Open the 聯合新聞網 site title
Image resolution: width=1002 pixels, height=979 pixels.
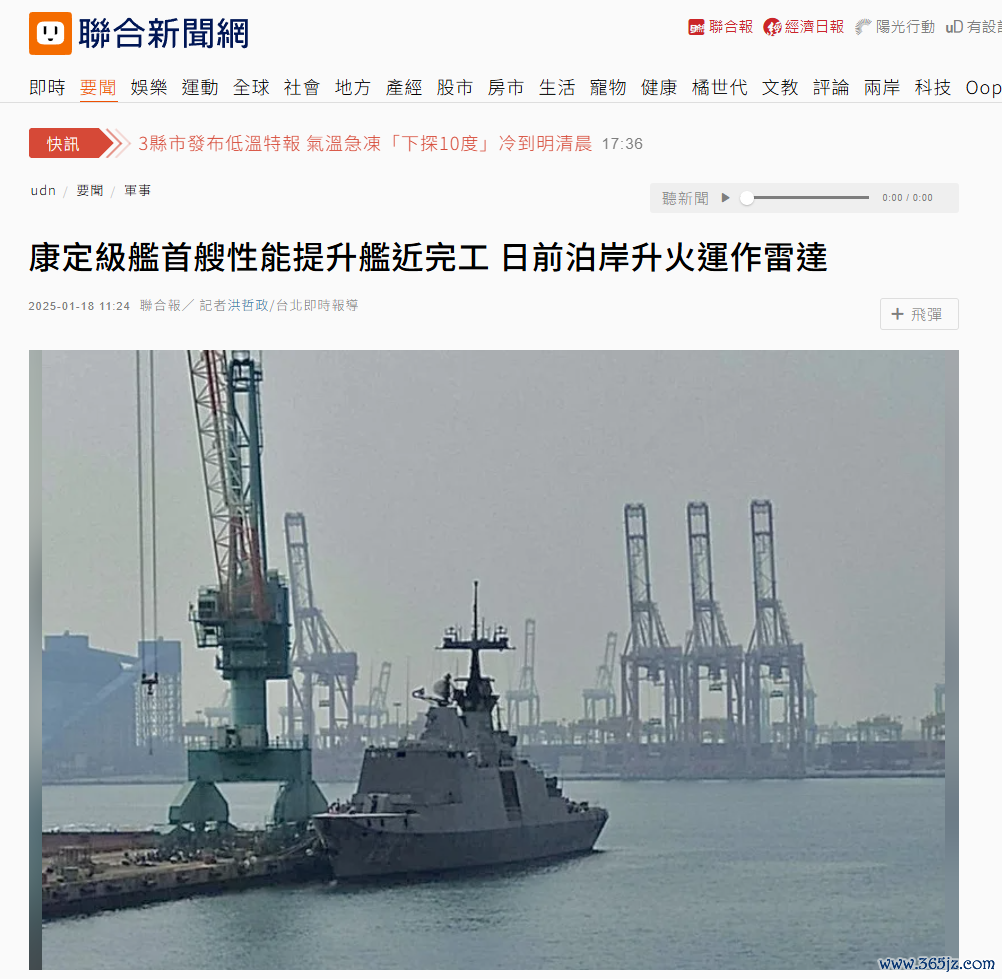coord(163,33)
